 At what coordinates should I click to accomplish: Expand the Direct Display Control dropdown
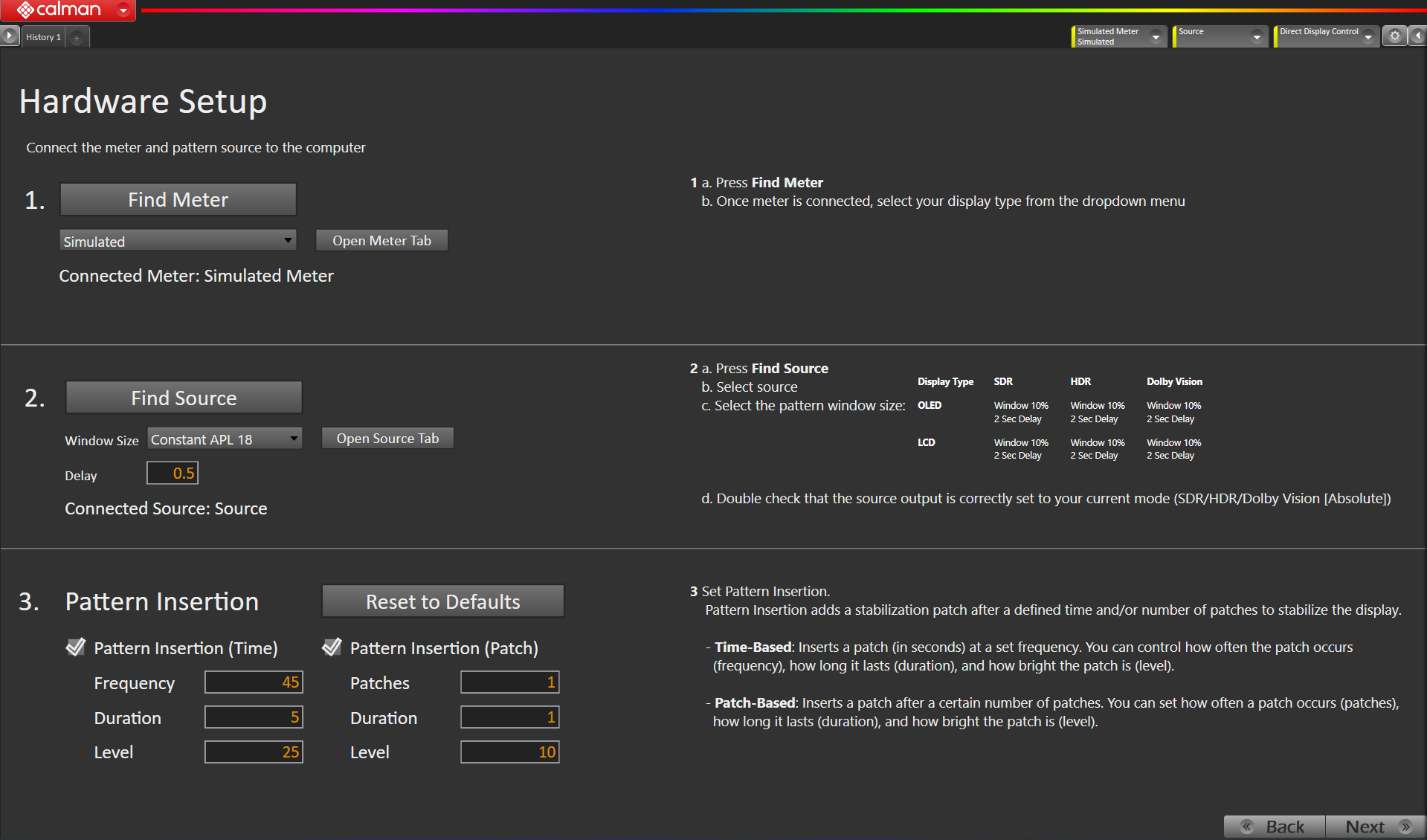(1368, 36)
